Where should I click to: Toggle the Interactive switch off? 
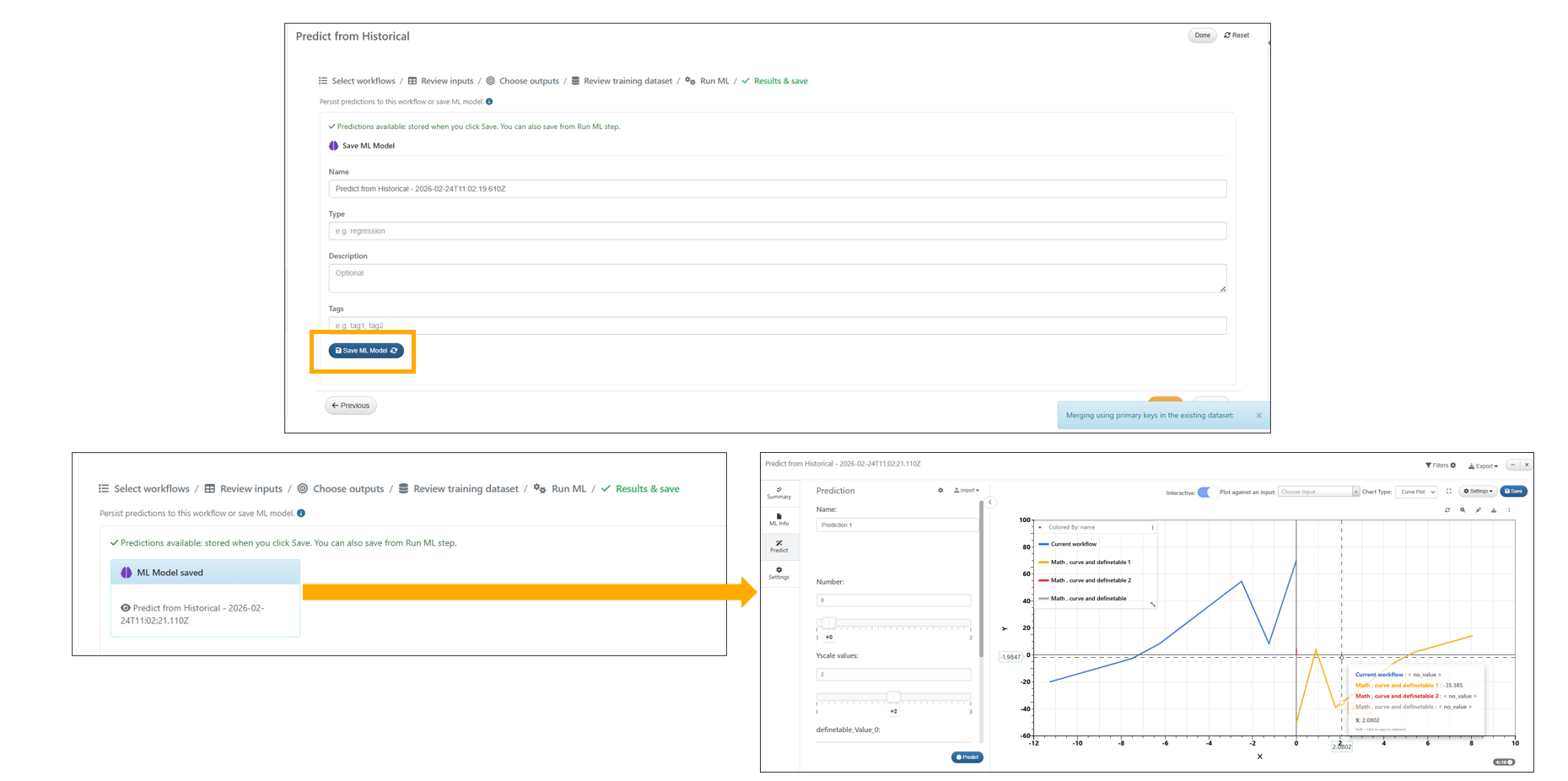1204,493
